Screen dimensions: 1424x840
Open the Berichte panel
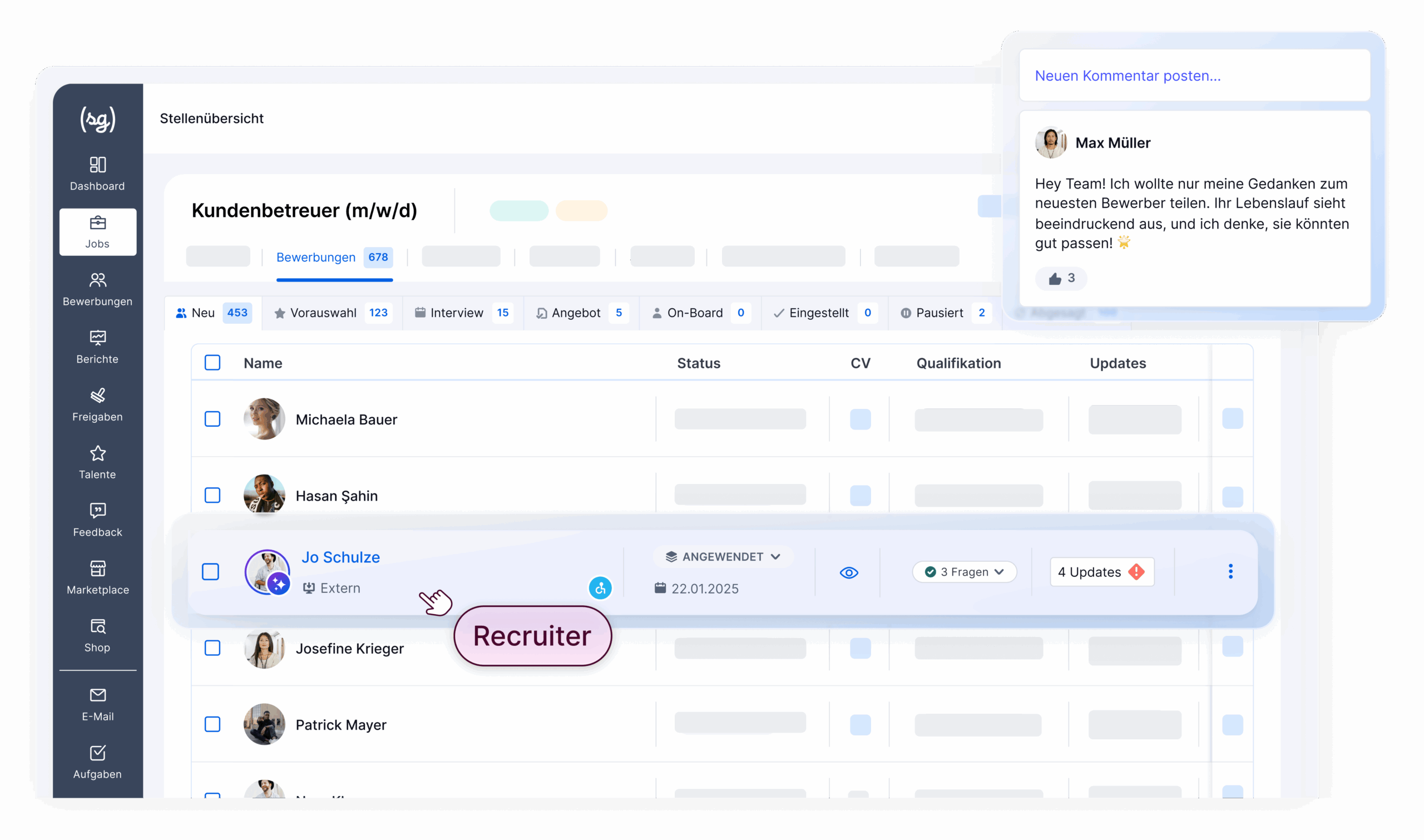pos(97,347)
